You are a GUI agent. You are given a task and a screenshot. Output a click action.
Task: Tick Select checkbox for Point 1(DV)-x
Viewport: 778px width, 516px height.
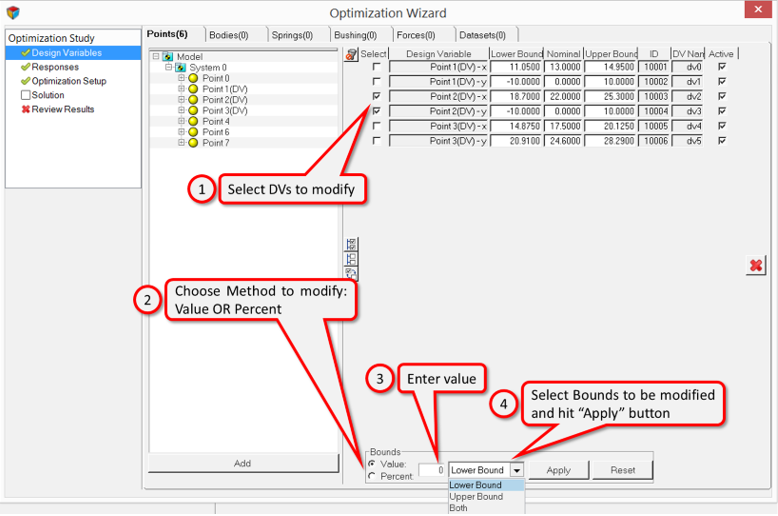[x=377, y=66]
